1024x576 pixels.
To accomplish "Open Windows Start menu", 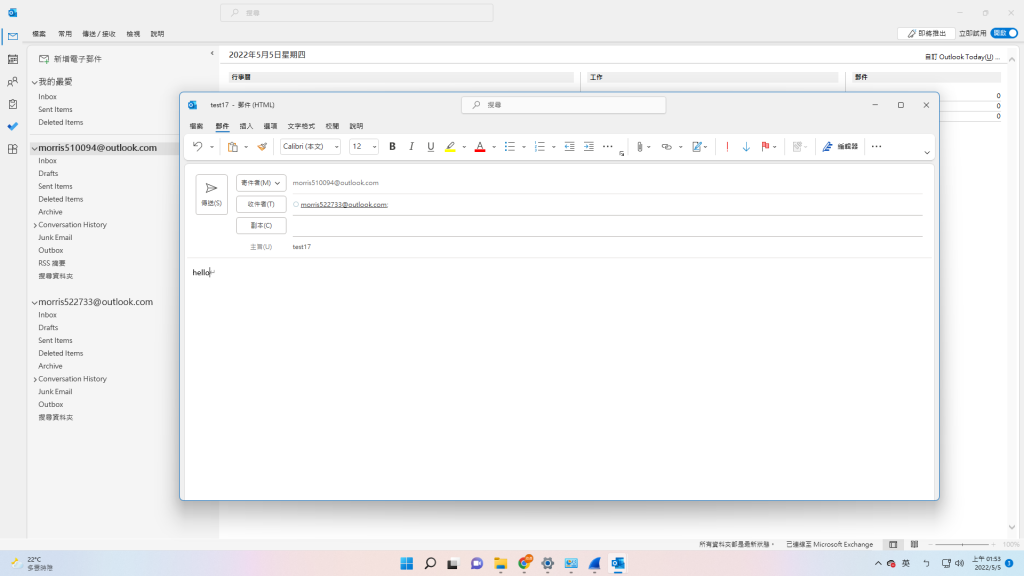I will [406, 563].
